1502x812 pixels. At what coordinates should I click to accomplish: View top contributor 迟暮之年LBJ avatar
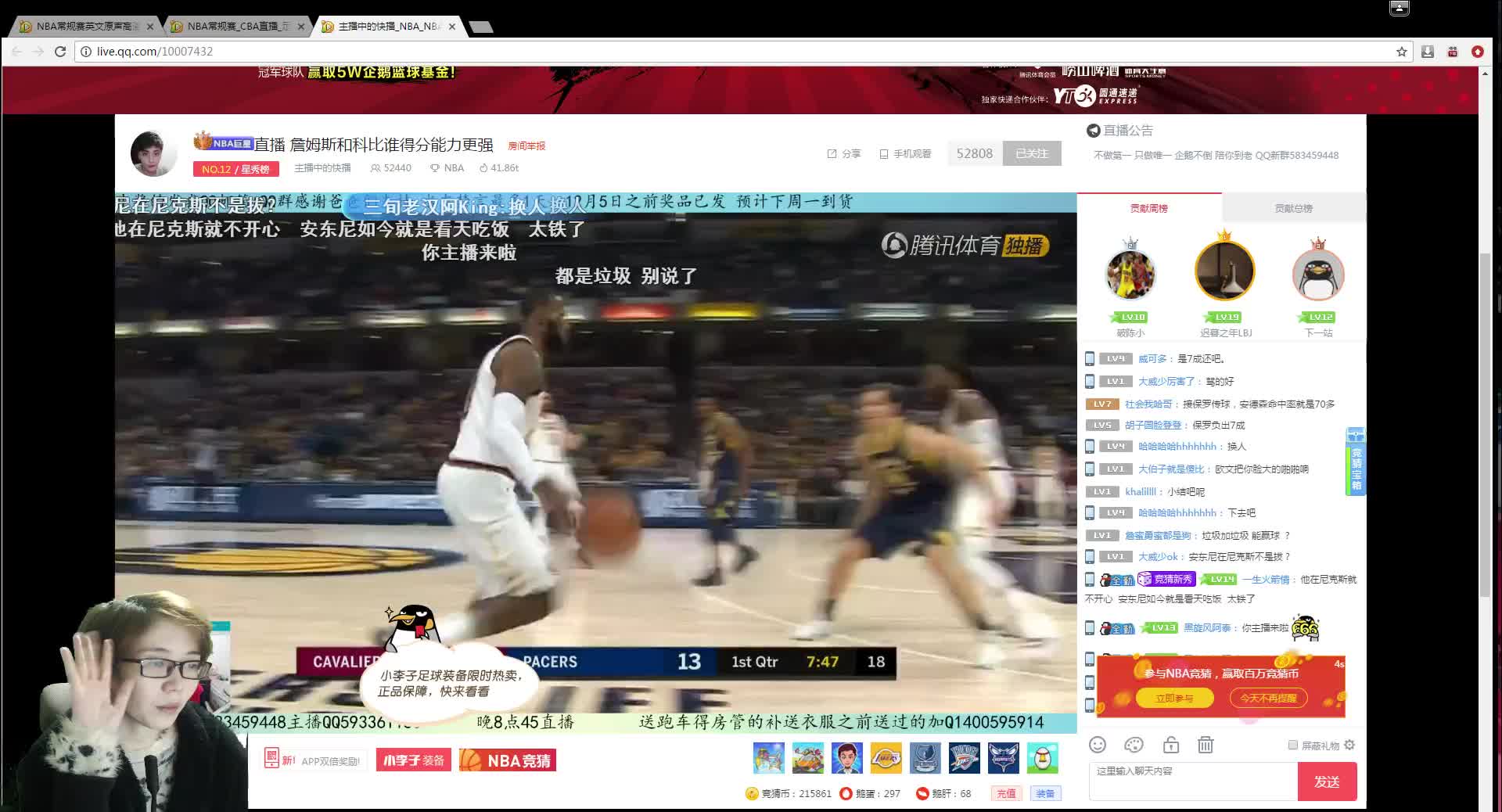[x=1224, y=271]
